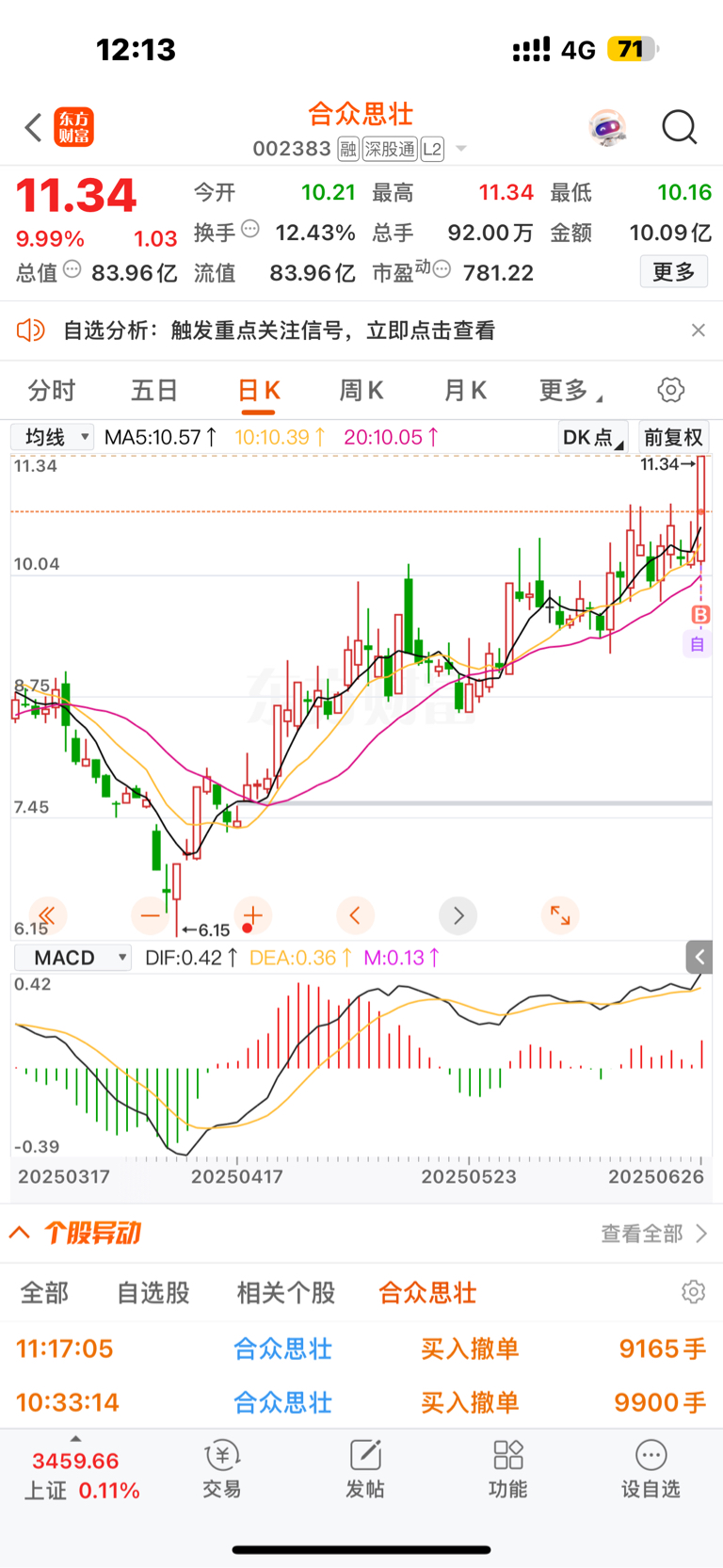Open chart settings gear icon
The image size is (723, 1568).
point(670,390)
